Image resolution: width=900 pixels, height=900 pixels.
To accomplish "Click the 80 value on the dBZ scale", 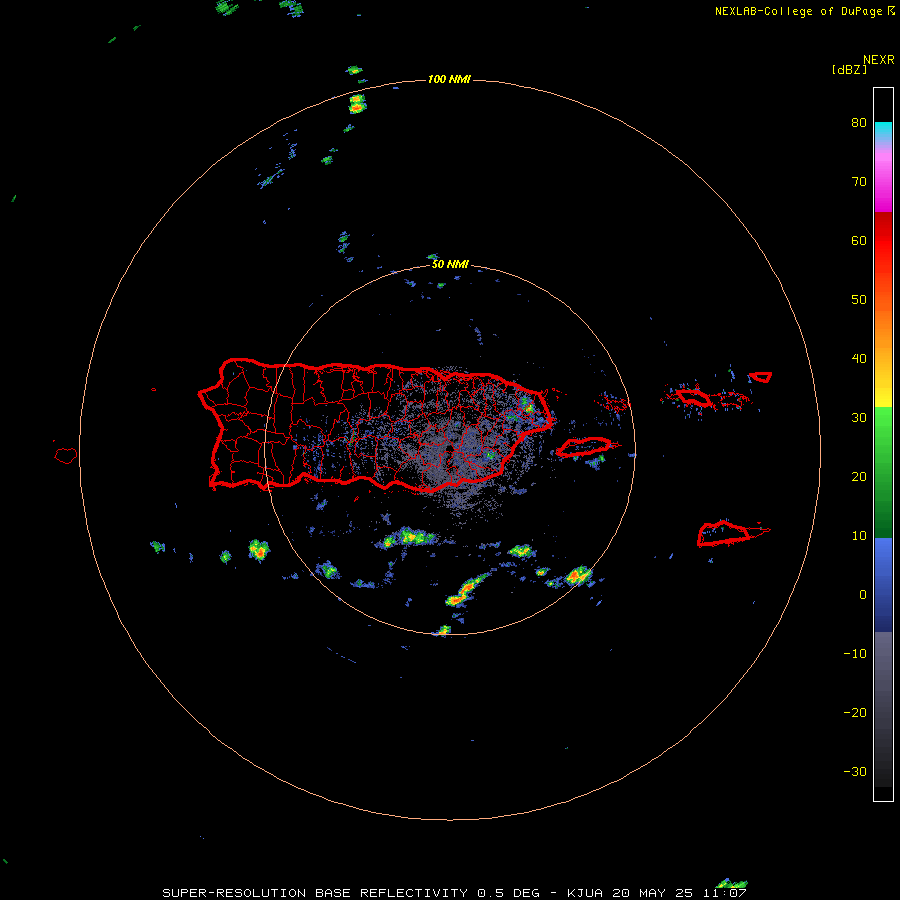I will click(x=859, y=123).
